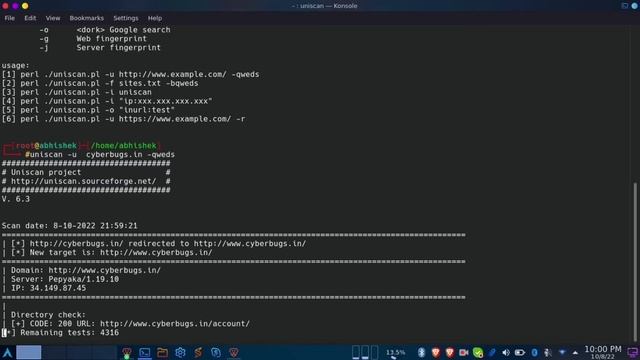This screenshot has width=640, height=360.
Task: Open the Settings menu
Action: coord(126,18)
